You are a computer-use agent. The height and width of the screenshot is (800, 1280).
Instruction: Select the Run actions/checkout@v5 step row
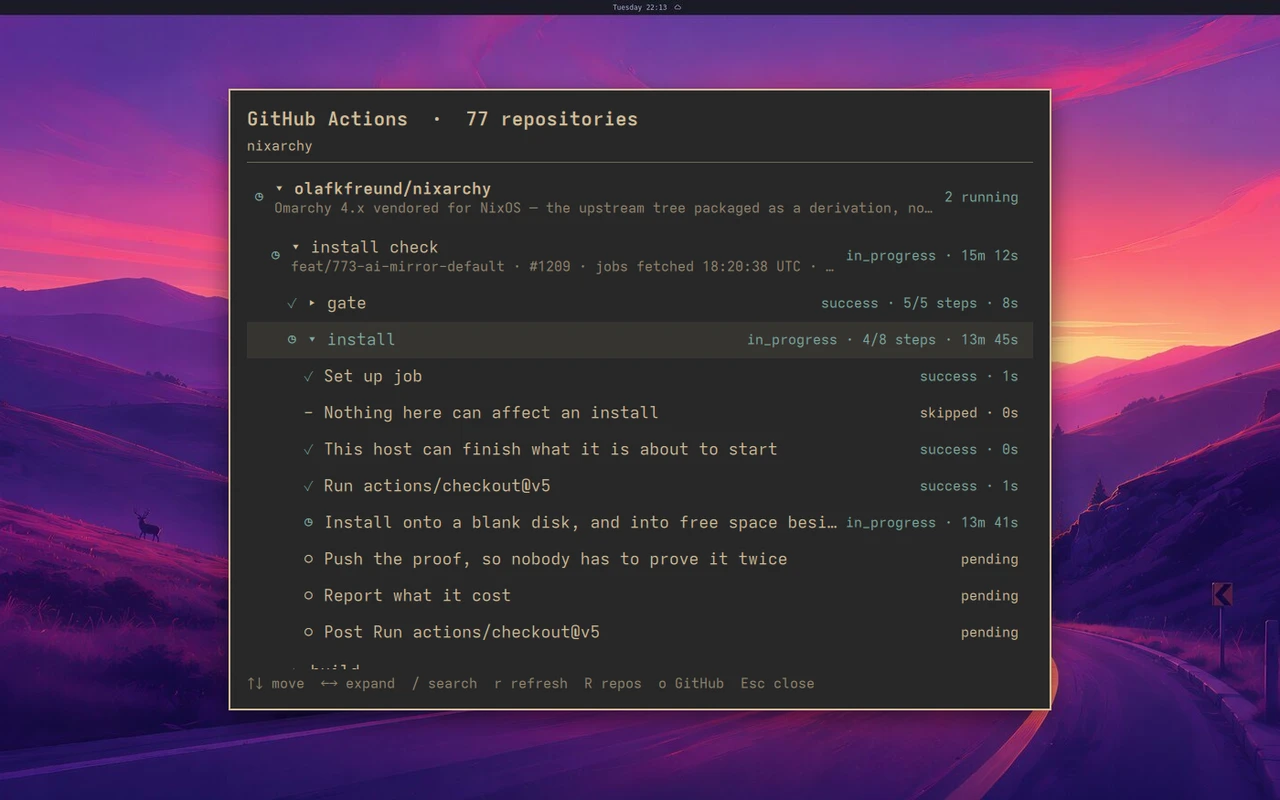[x=640, y=486]
